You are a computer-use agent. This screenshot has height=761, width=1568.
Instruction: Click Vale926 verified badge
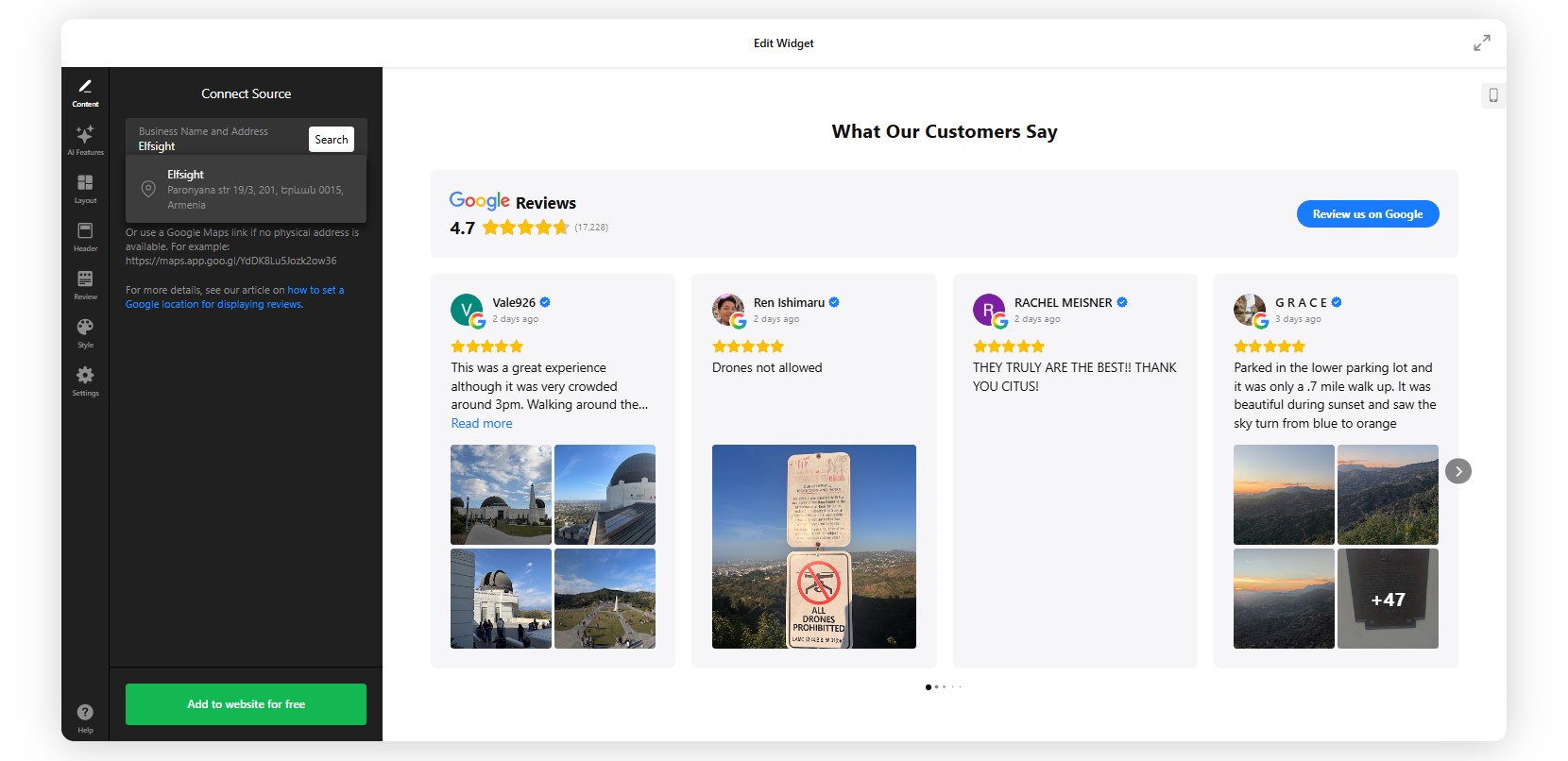click(x=545, y=302)
